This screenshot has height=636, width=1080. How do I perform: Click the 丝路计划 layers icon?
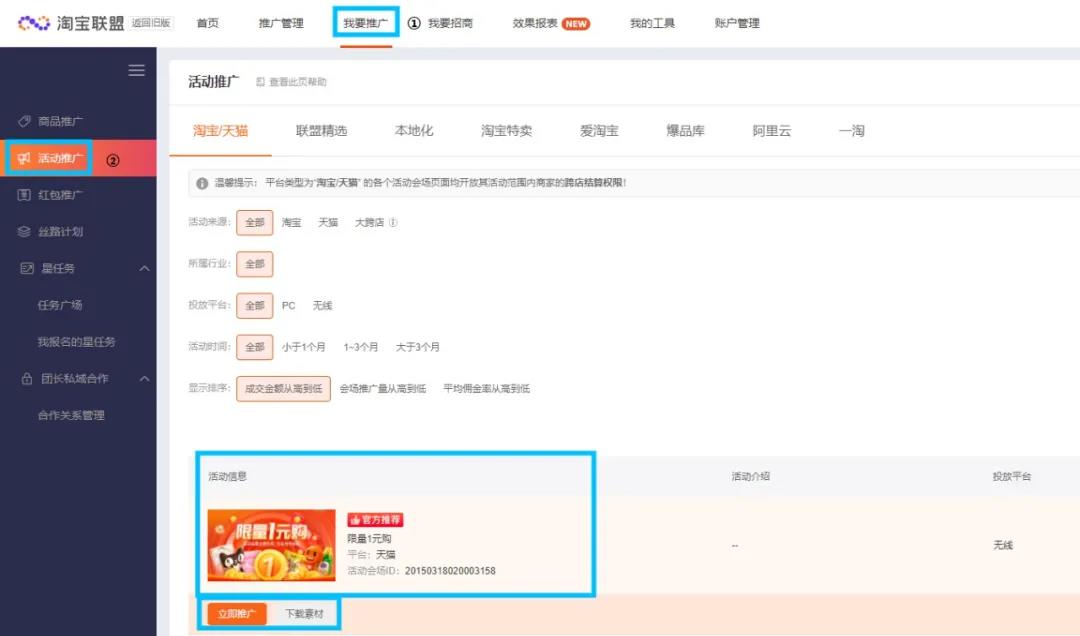click(x=24, y=232)
